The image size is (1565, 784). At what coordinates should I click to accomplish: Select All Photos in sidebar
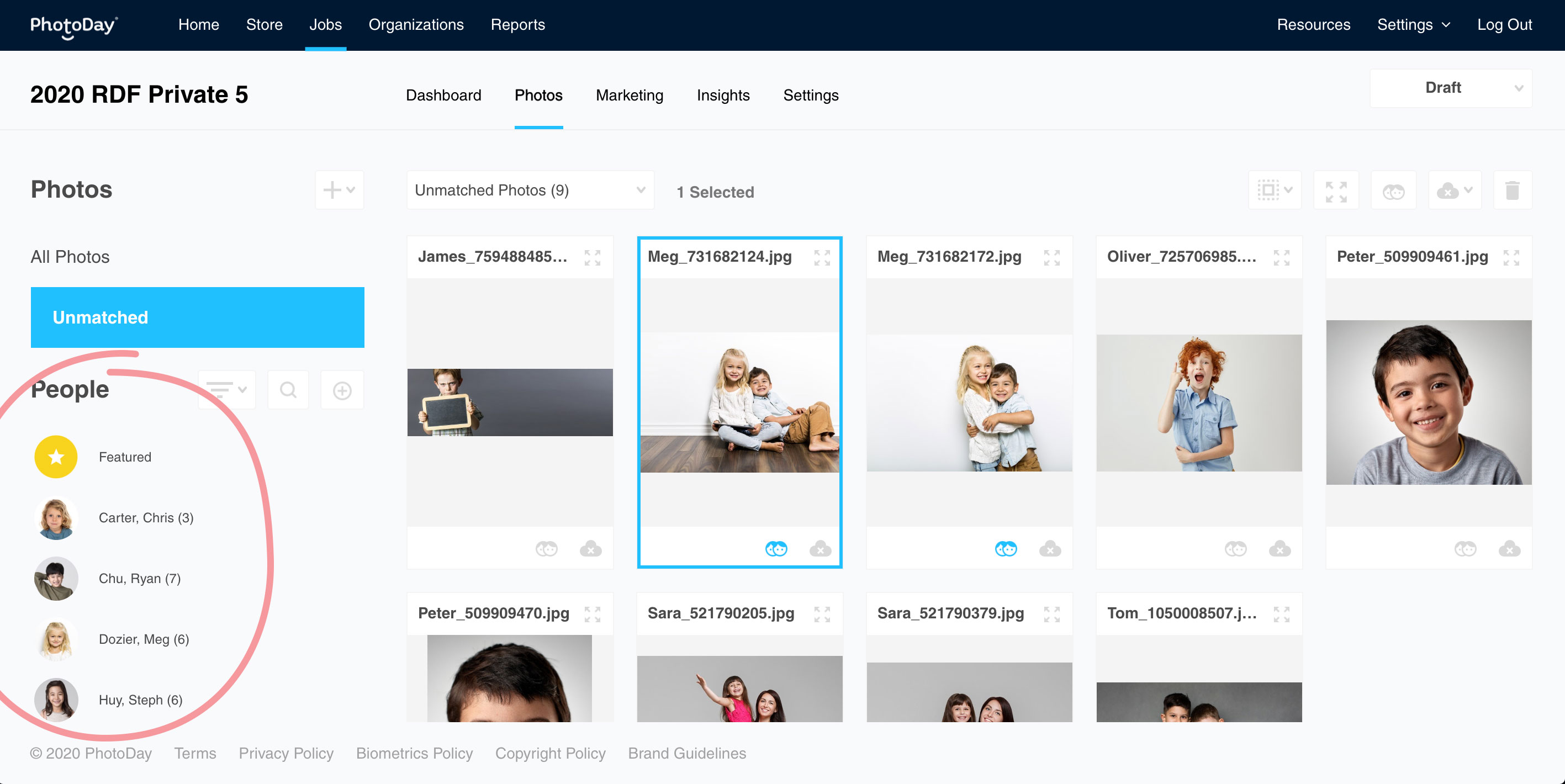click(71, 257)
